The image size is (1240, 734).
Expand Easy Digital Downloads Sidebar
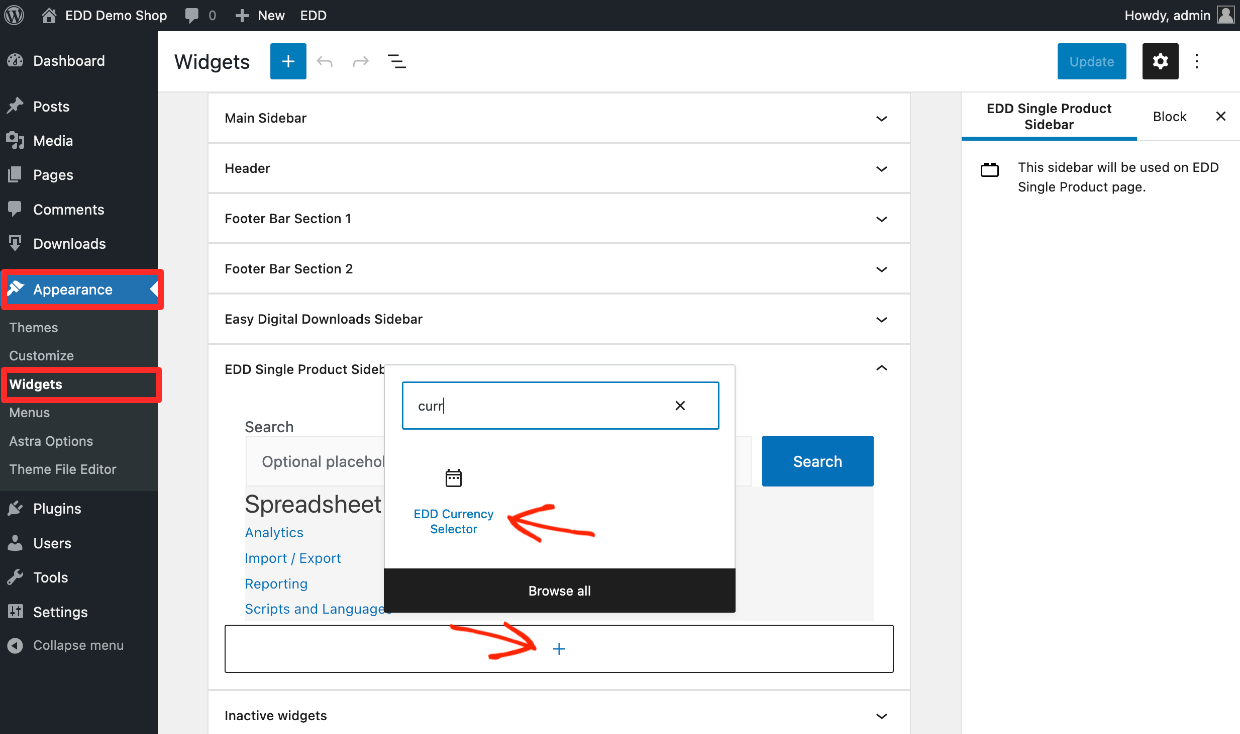tap(559, 319)
